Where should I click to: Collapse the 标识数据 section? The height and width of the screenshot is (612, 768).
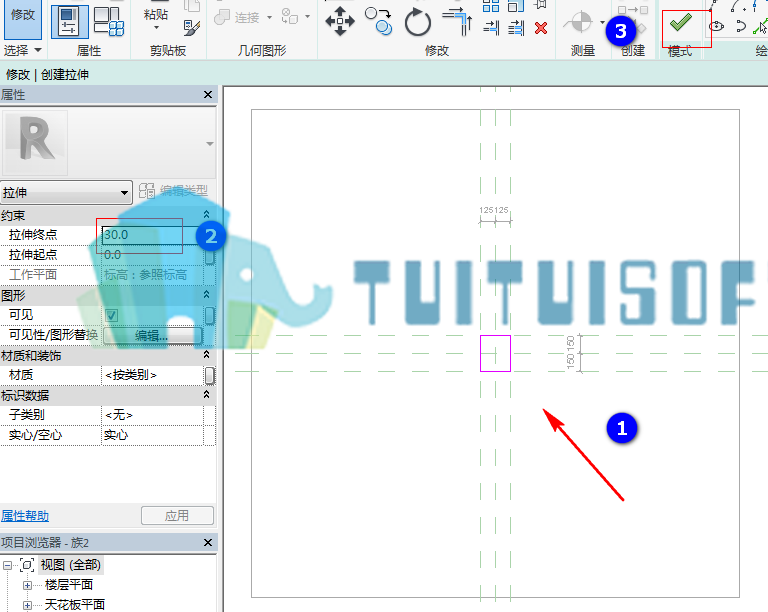[206, 394]
